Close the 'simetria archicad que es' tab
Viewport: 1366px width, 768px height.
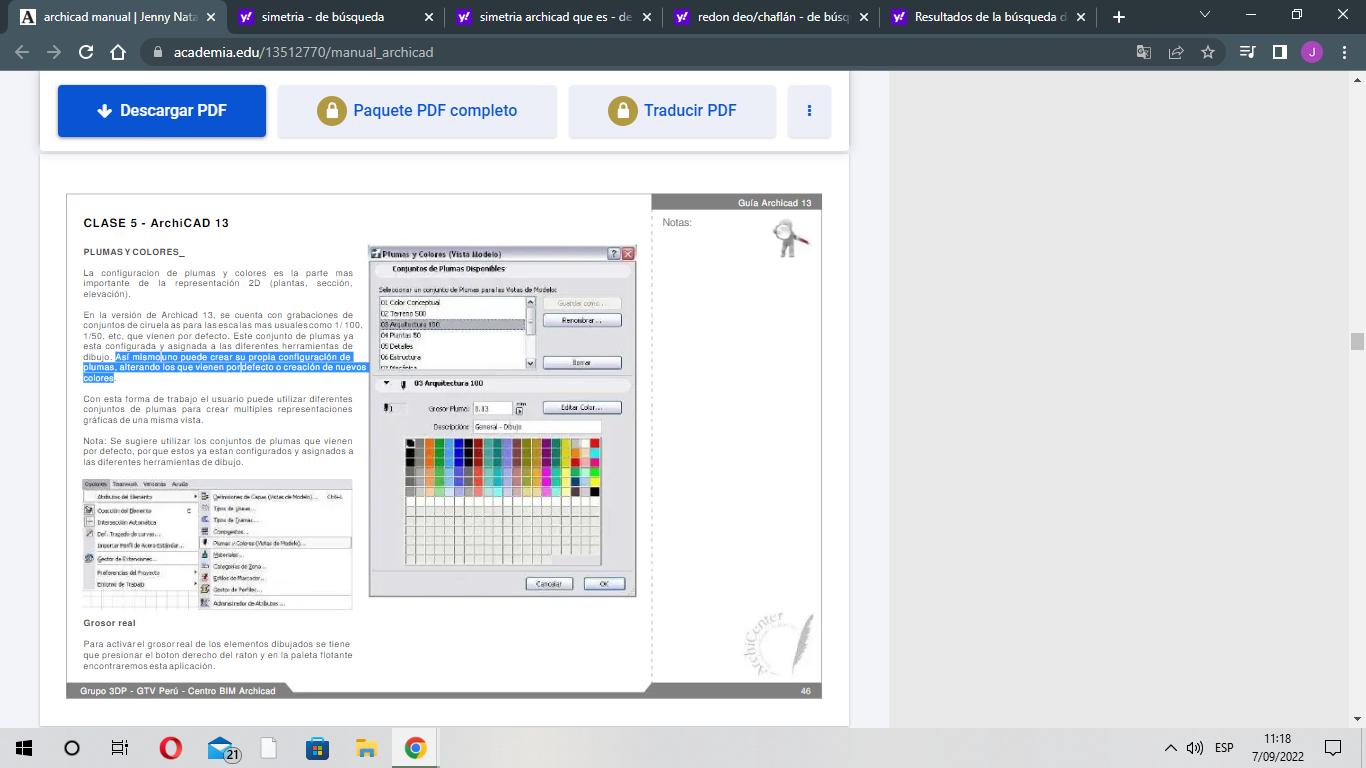(x=647, y=17)
